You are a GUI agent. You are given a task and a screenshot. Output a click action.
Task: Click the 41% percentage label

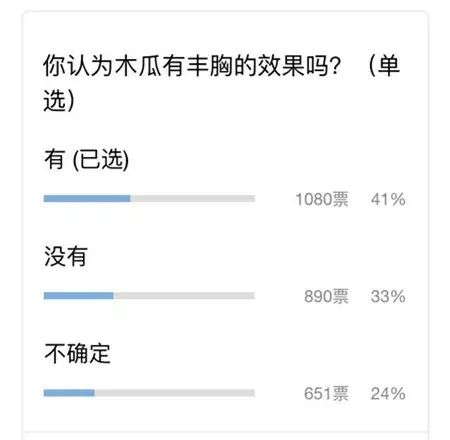pos(388,199)
